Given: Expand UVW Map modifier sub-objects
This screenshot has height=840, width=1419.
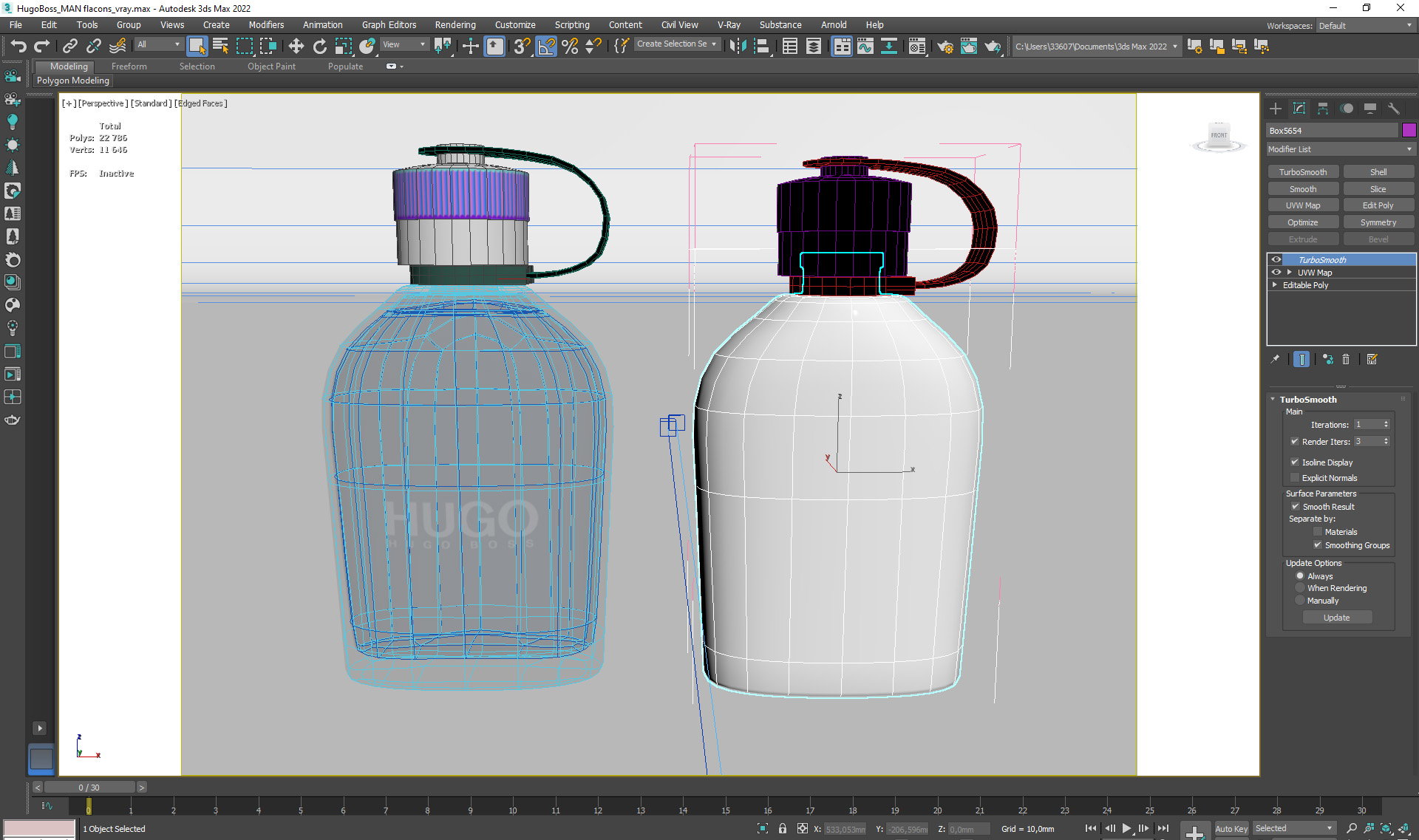Looking at the screenshot, I should pyautogui.click(x=1289, y=273).
